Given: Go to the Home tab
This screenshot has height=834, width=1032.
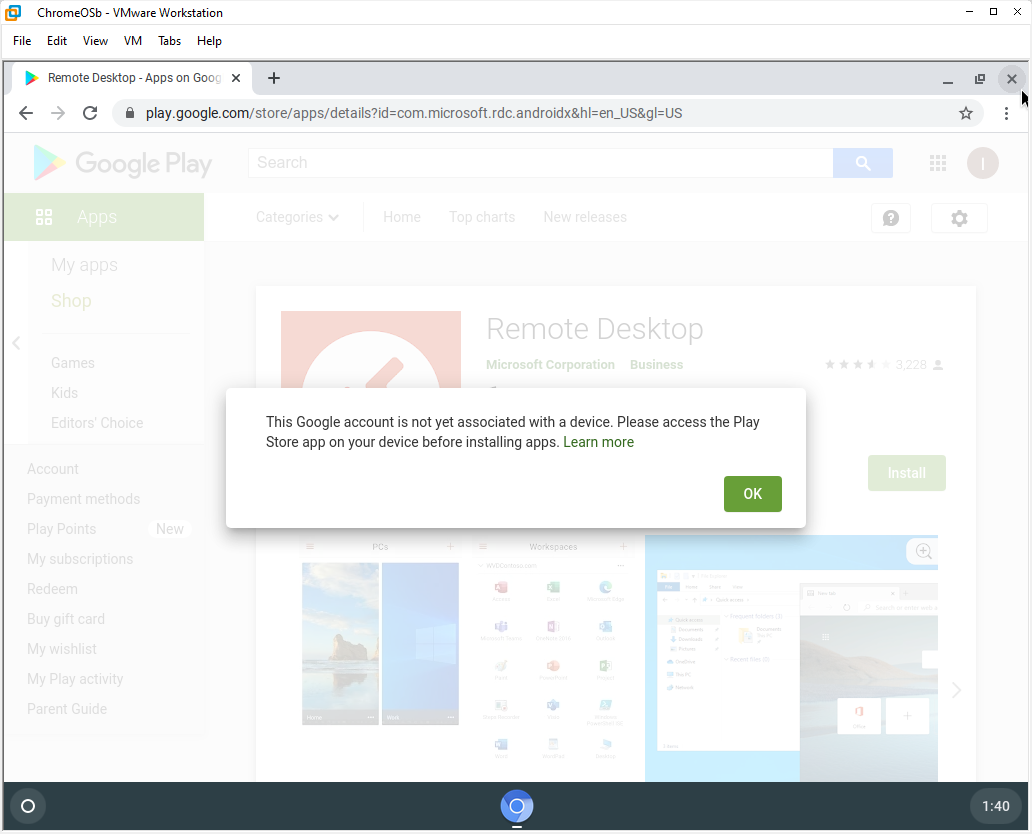Looking at the screenshot, I should tap(402, 217).
